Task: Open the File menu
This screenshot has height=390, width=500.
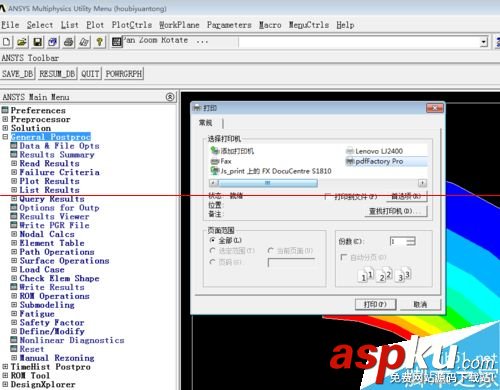Action: (x=10, y=25)
